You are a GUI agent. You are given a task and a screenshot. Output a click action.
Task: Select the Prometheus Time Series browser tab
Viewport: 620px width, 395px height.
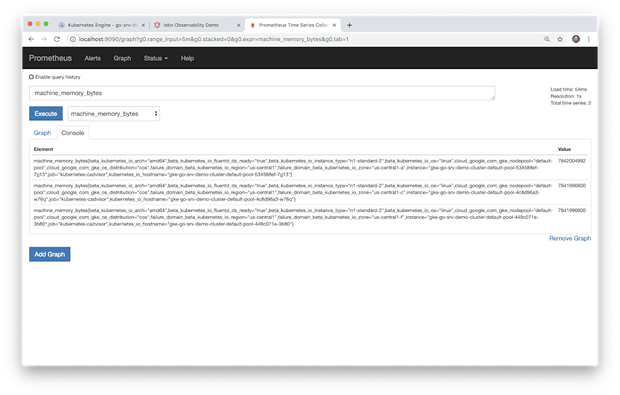pyautogui.click(x=293, y=25)
